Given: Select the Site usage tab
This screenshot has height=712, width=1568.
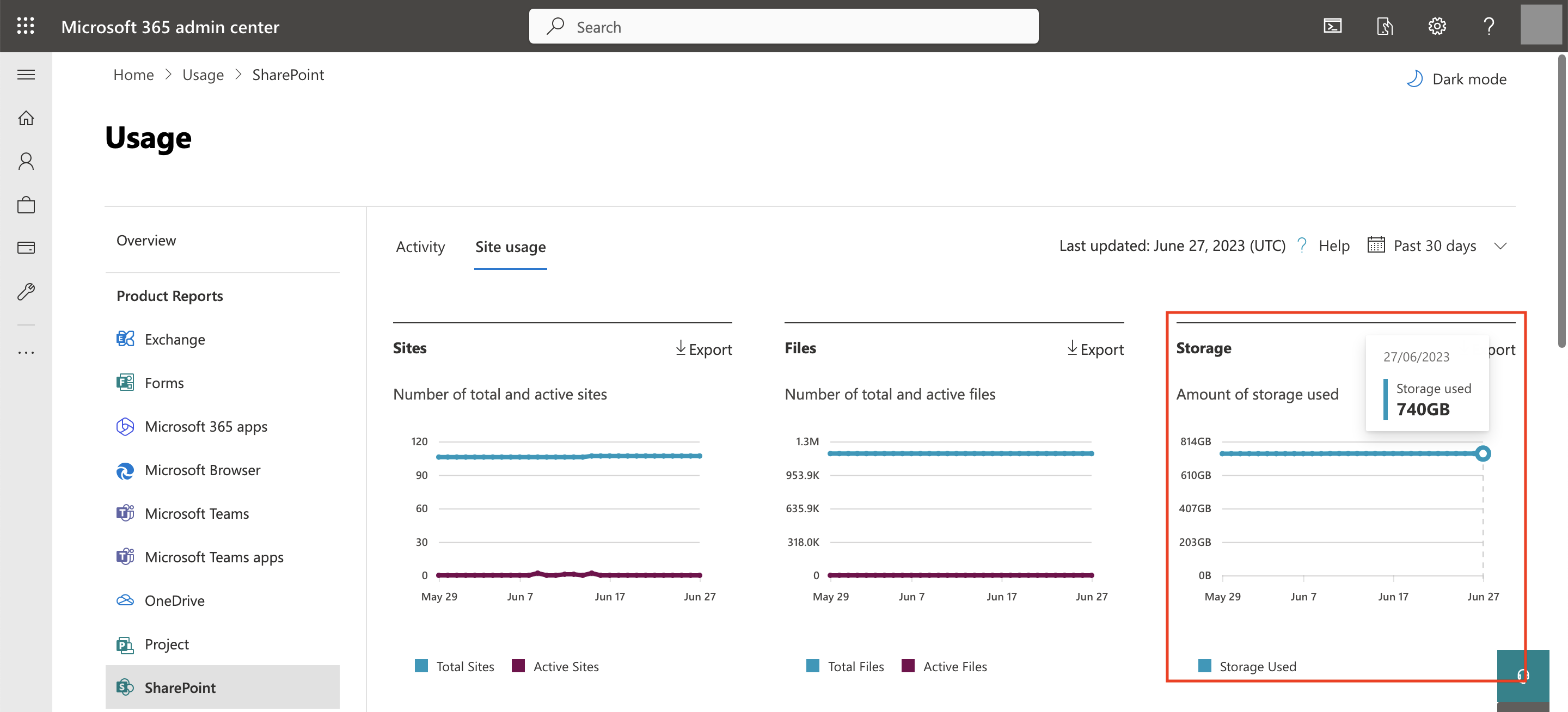Looking at the screenshot, I should click(510, 247).
